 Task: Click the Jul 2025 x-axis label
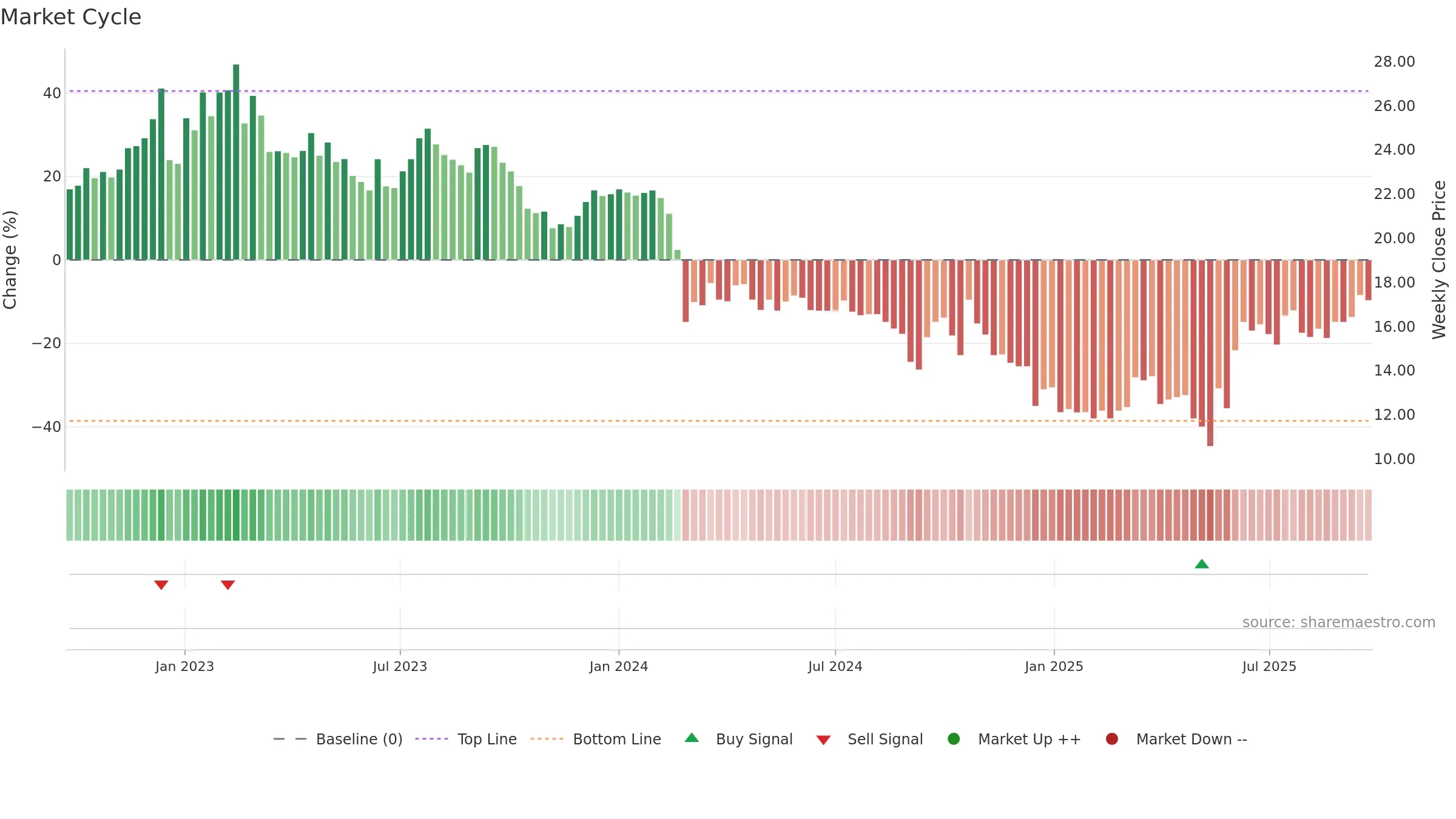1269,667
